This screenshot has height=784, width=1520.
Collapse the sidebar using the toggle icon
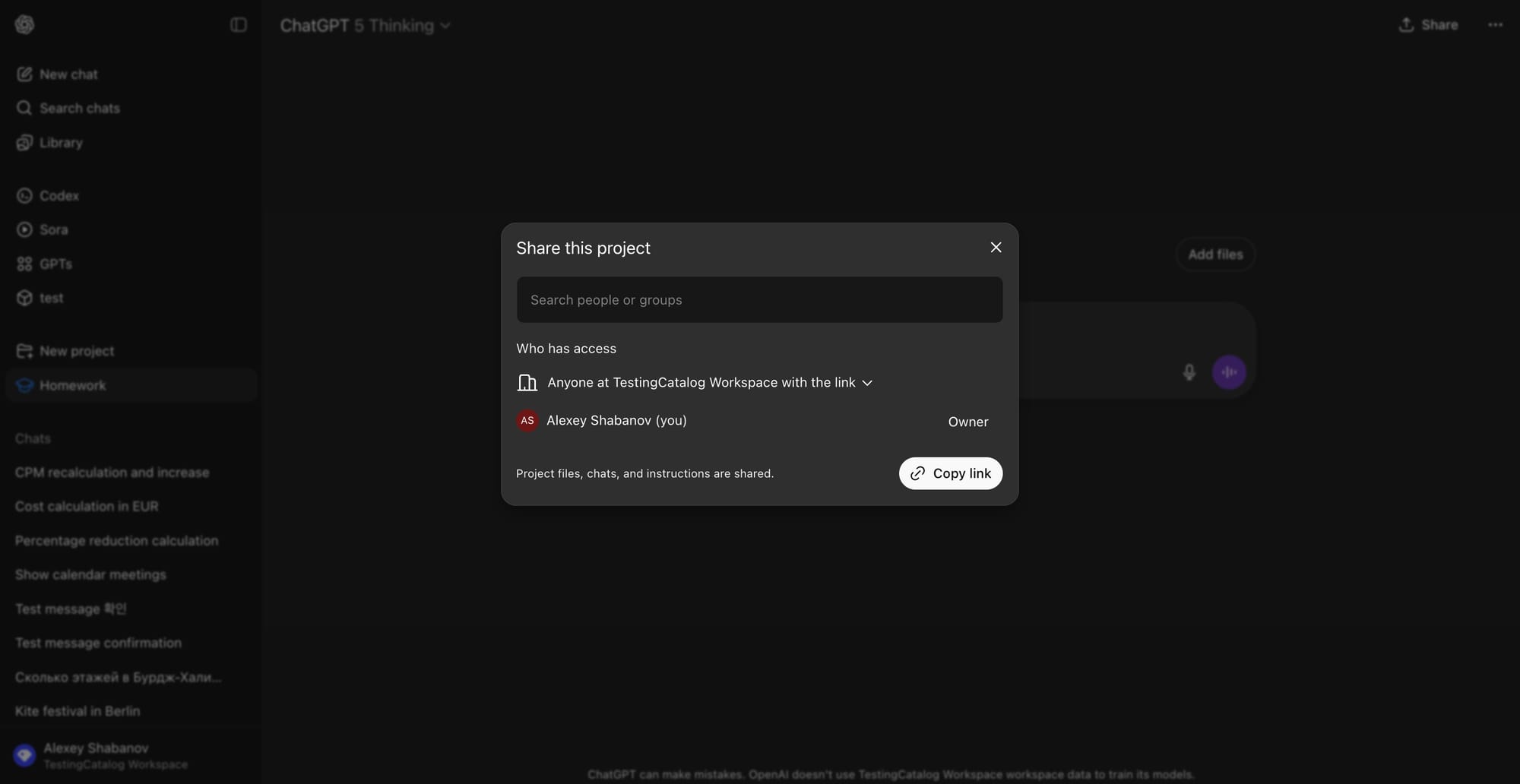[x=238, y=24]
